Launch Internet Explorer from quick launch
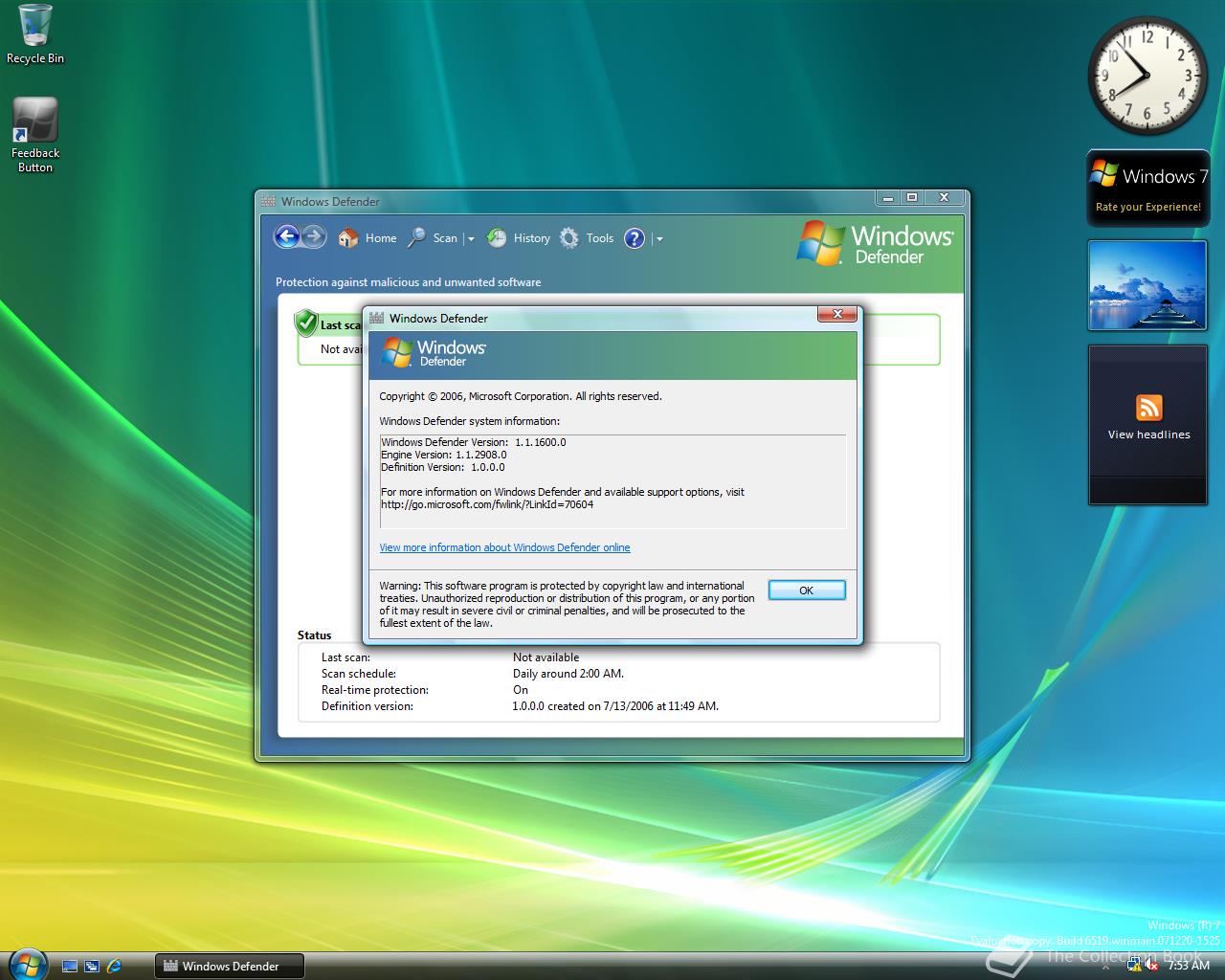The height and width of the screenshot is (980, 1225). click(115, 967)
